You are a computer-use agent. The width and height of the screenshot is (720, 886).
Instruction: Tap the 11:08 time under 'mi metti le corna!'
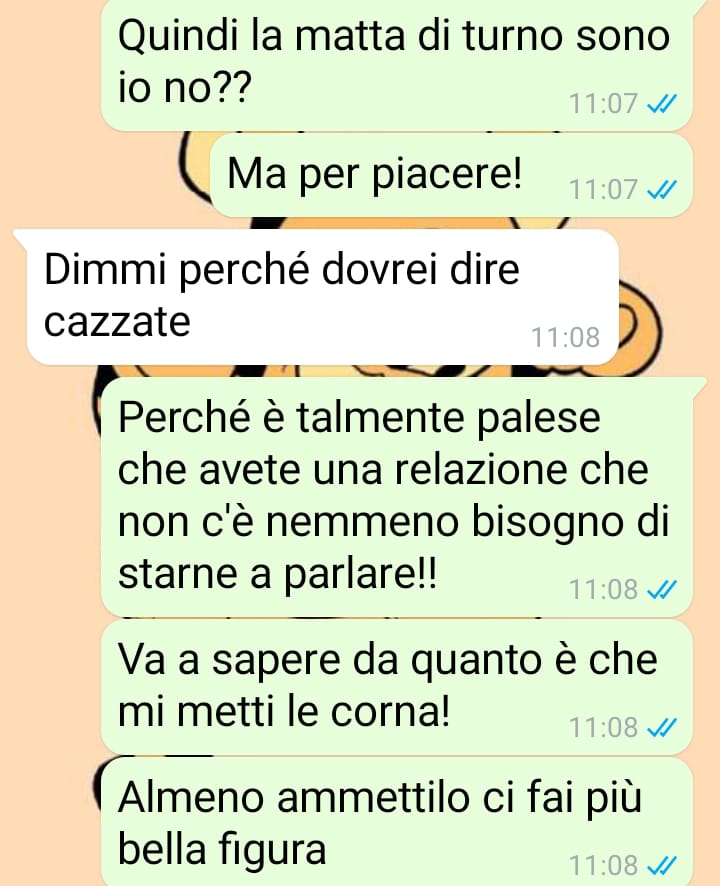[x=603, y=728]
